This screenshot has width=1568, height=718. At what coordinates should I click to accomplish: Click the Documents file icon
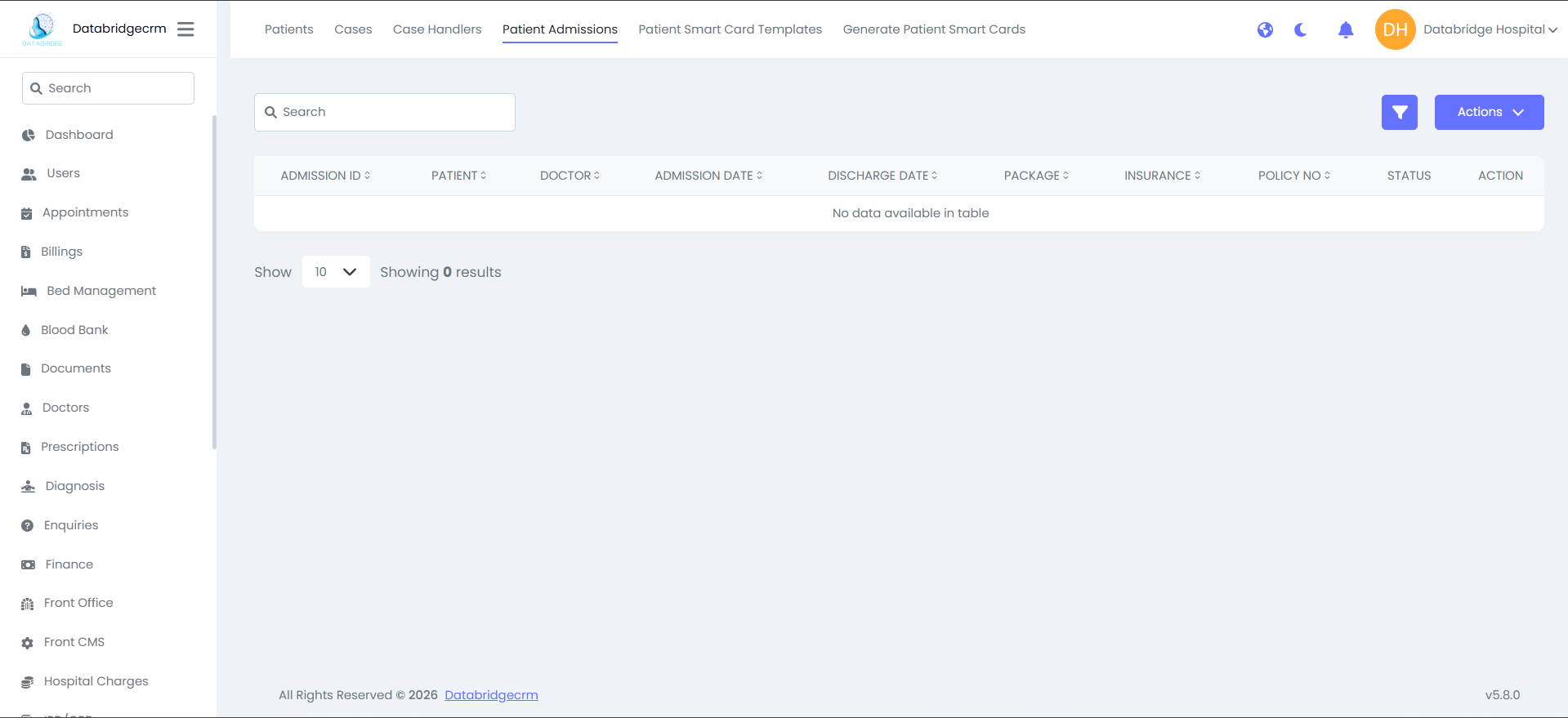(x=26, y=369)
